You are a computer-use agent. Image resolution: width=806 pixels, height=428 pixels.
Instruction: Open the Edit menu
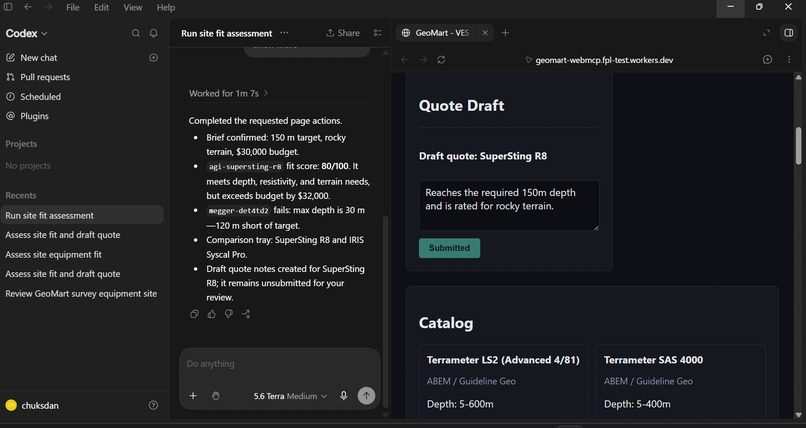point(101,7)
